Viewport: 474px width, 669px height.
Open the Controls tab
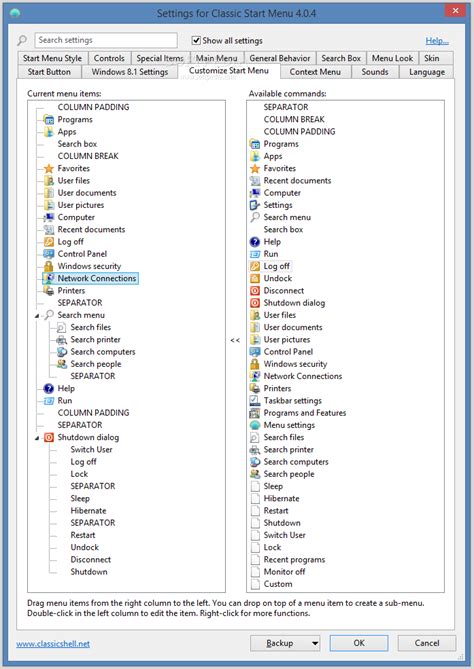[x=109, y=58]
